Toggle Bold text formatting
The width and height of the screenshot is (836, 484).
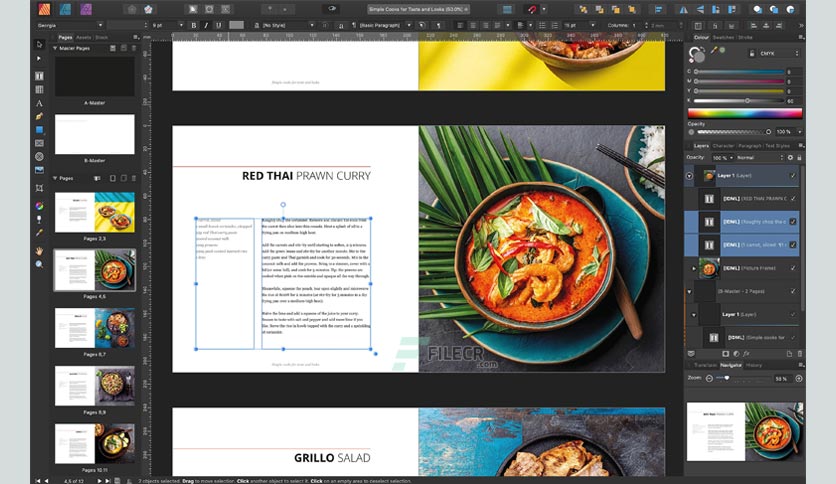tap(194, 25)
